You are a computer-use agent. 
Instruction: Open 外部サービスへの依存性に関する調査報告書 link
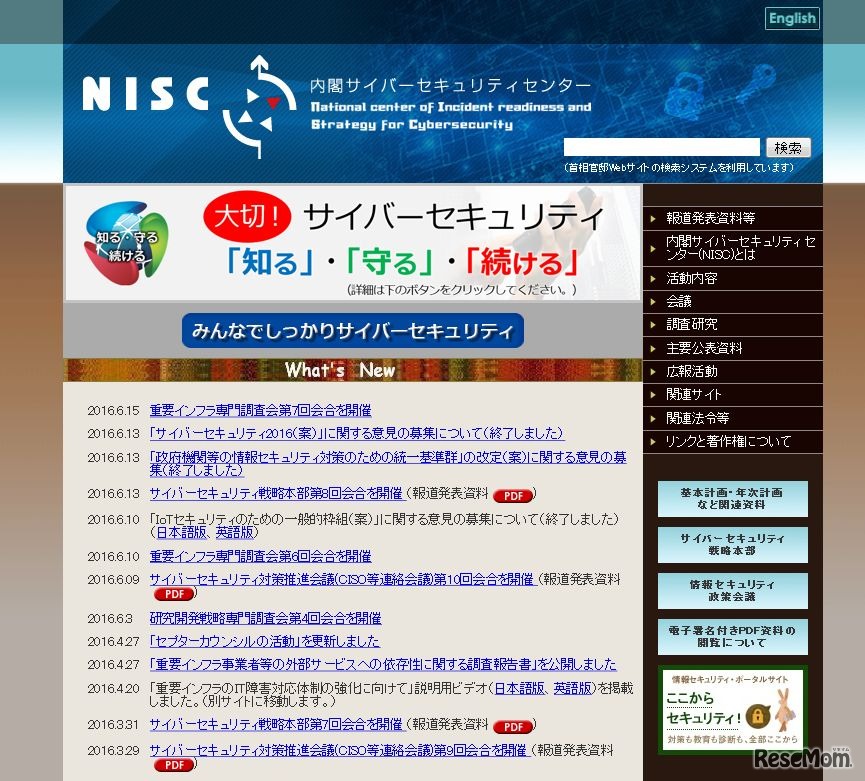[383, 665]
